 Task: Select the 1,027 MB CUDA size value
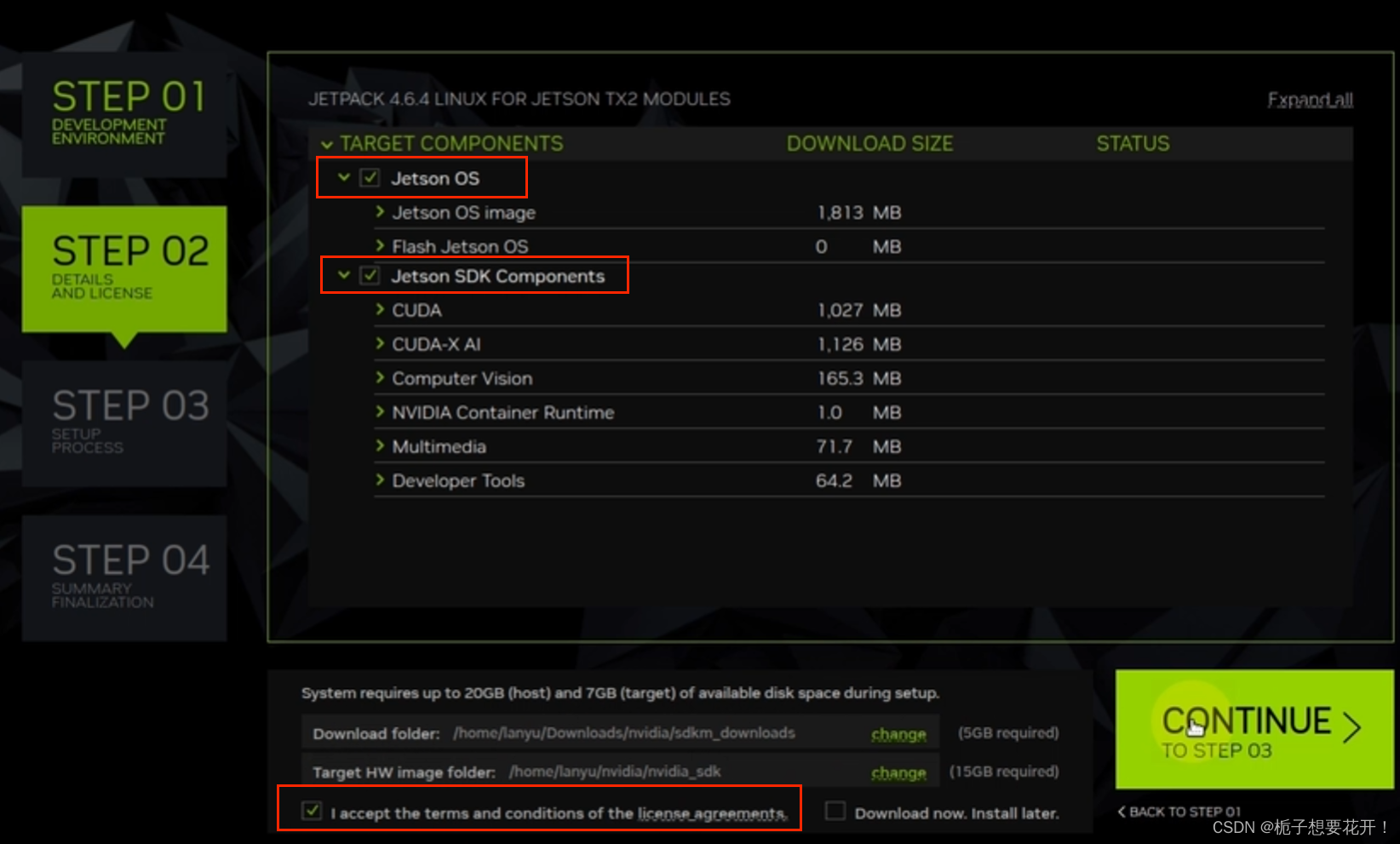point(859,310)
